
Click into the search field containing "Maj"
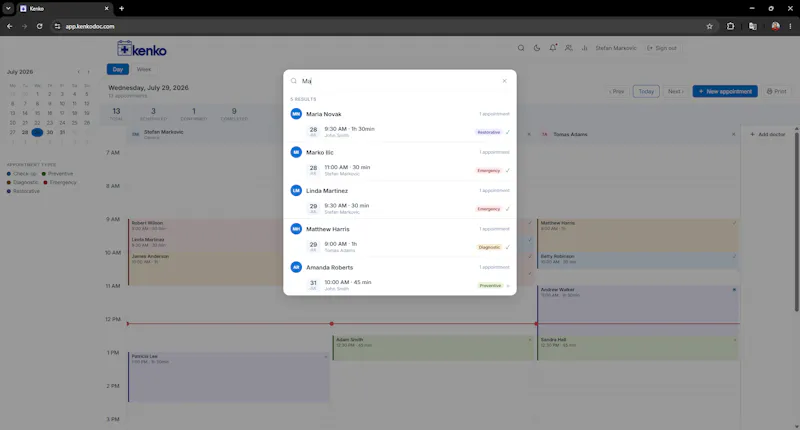(398, 81)
